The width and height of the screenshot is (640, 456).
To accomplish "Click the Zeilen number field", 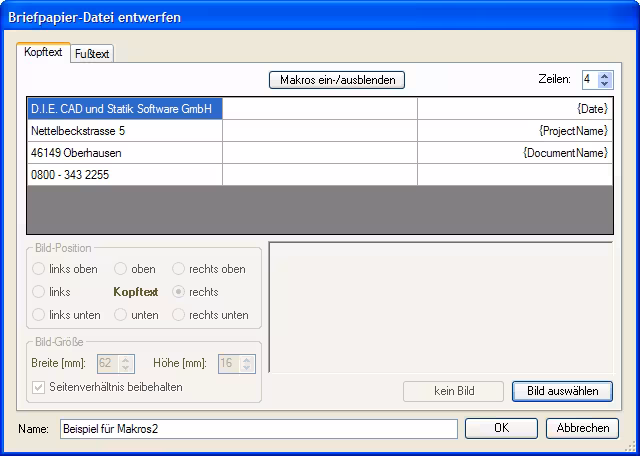I will point(588,79).
